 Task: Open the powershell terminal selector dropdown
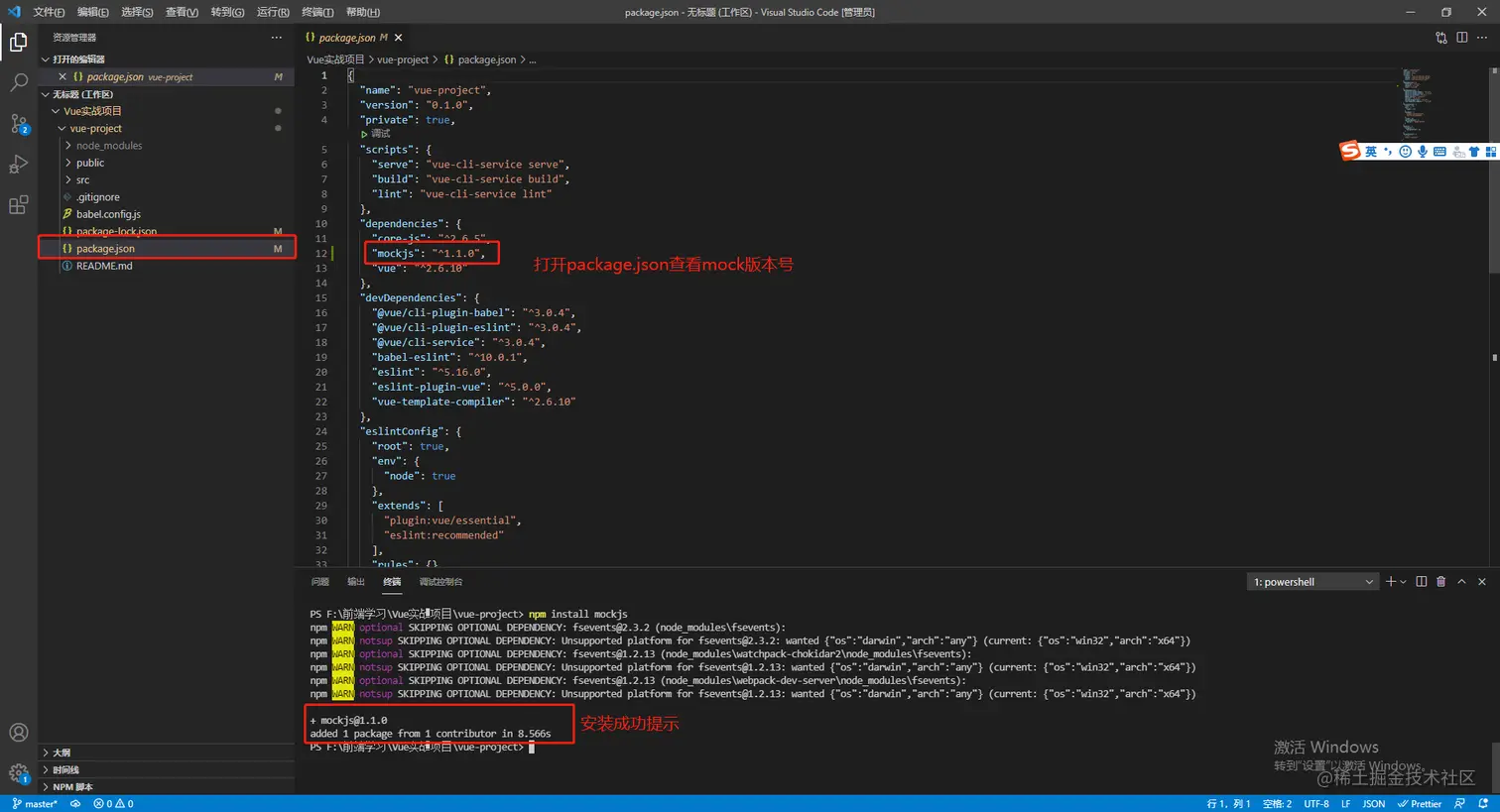1312,582
